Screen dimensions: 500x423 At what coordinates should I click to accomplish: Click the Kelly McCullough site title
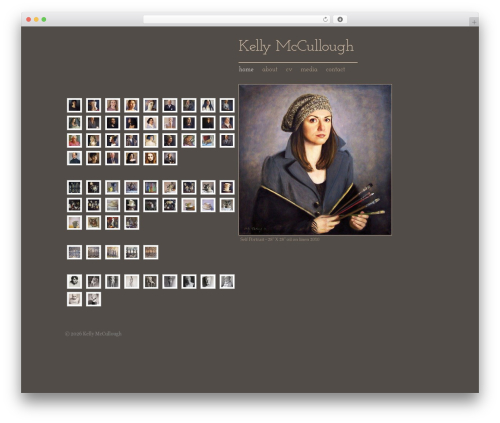296,46
